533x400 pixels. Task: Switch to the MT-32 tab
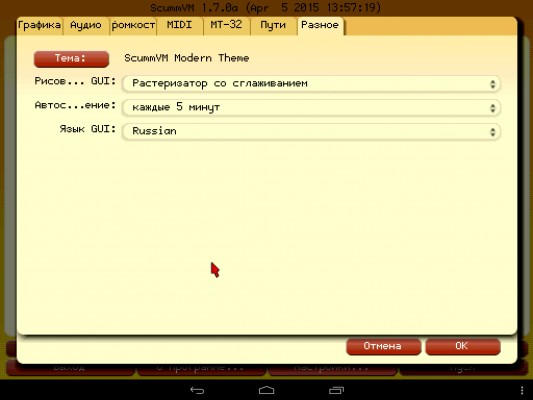point(227,26)
